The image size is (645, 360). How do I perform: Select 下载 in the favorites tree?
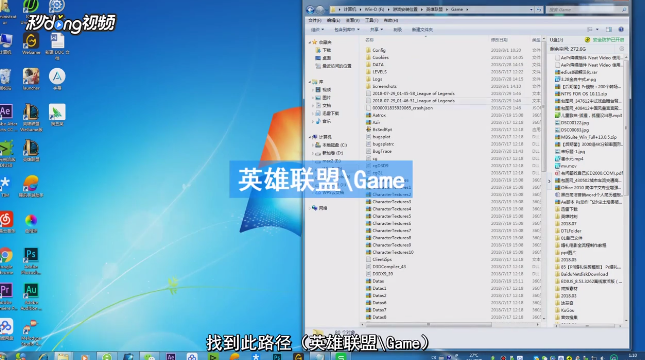(x=323, y=50)
